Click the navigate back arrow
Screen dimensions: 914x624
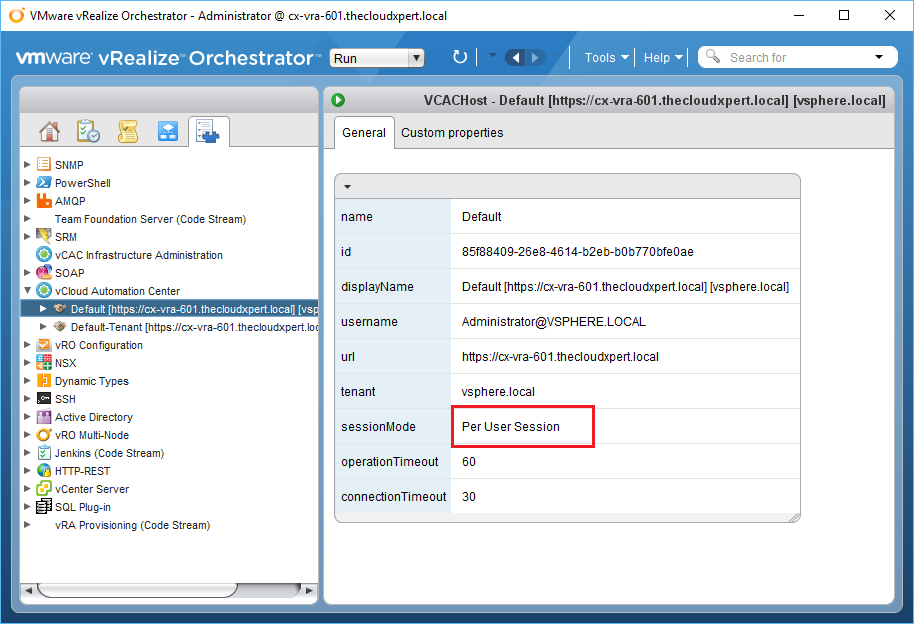516,57
